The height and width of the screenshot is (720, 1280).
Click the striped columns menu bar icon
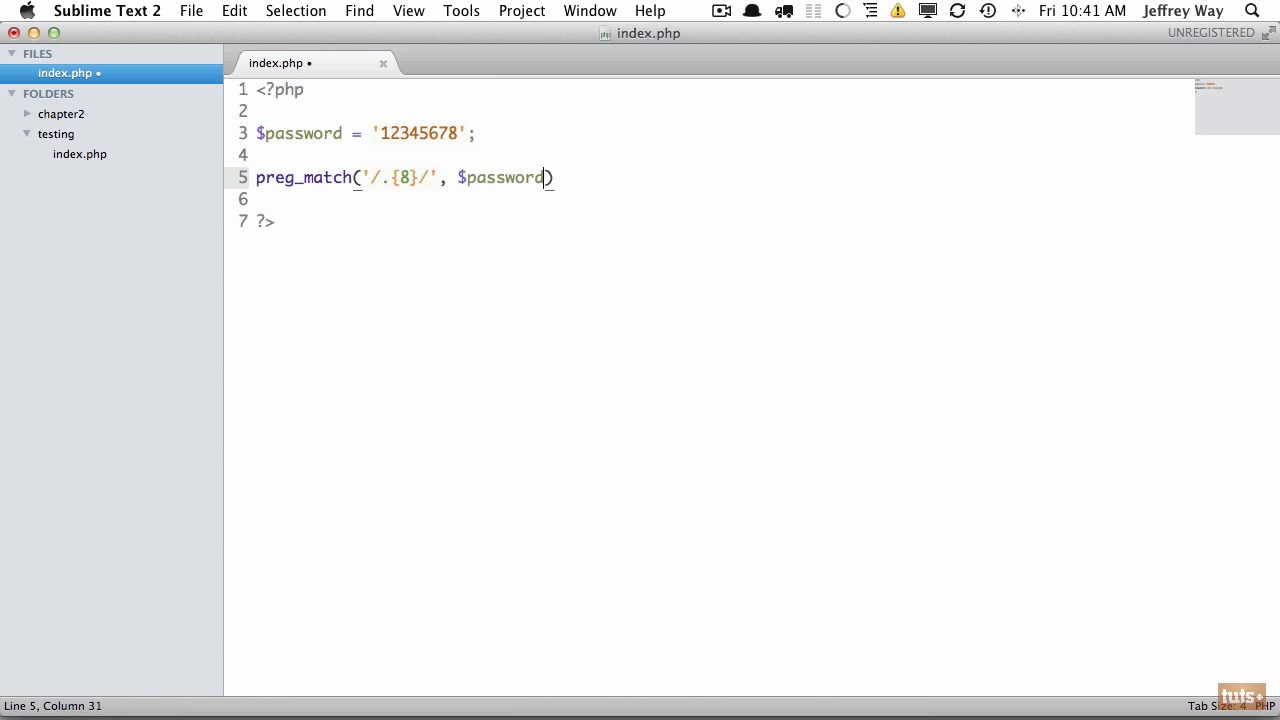(x=813, y=11)
